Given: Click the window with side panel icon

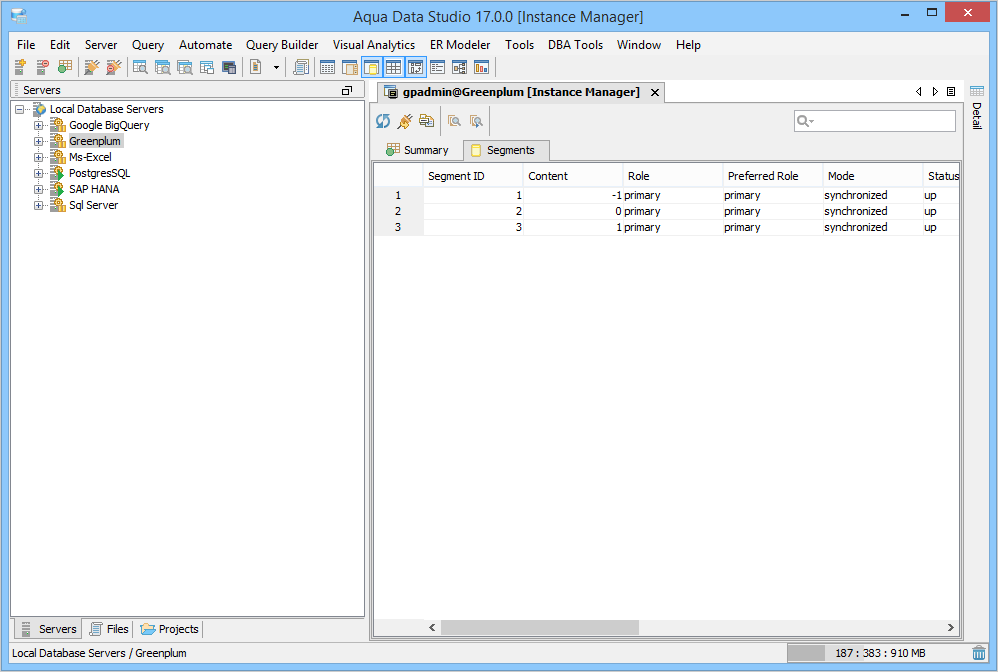Looking at the screenshot, I should click(x=349, y=67).
